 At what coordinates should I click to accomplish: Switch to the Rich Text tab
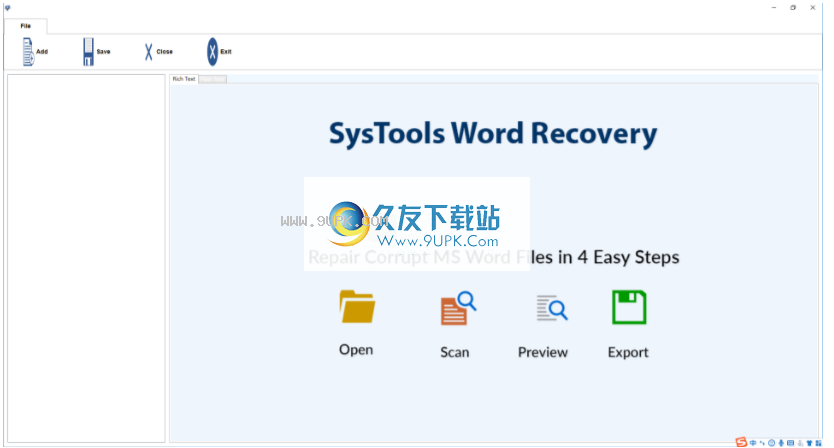(184, 79)
